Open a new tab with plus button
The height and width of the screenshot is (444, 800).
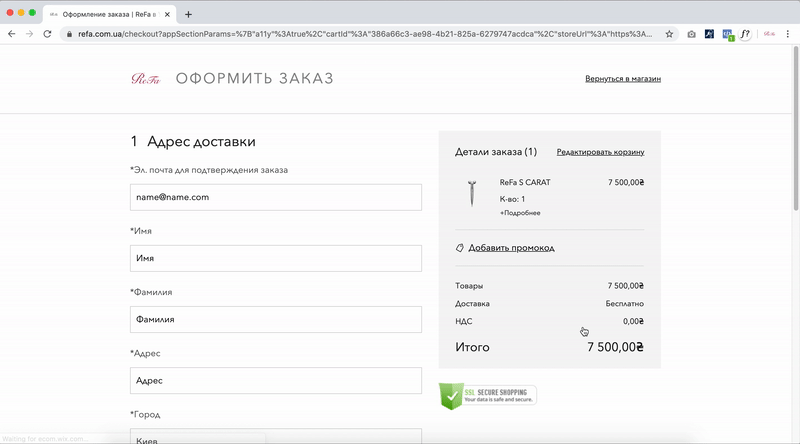tap(188, 14)
